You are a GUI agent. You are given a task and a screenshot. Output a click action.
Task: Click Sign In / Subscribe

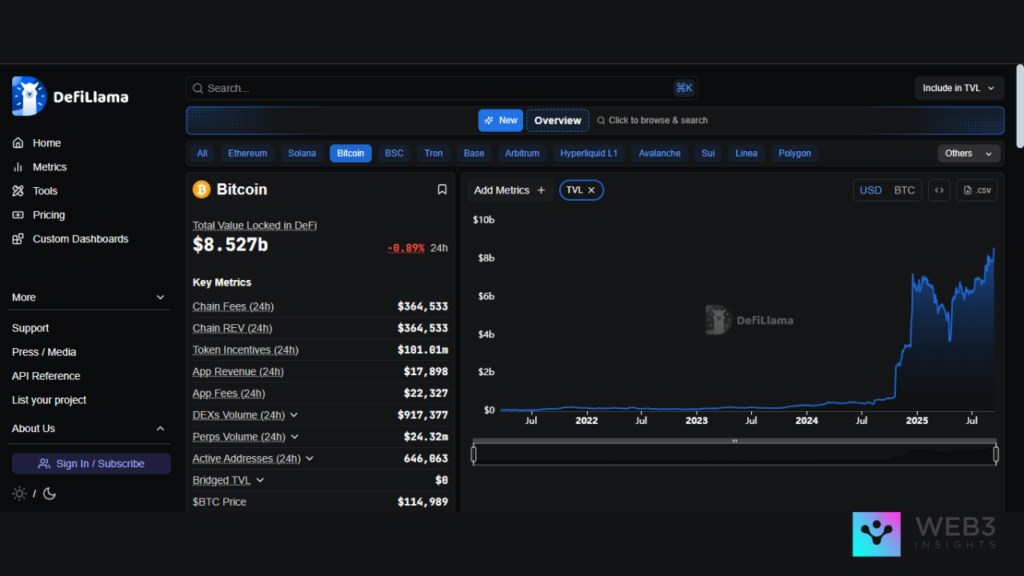point(91,464)
